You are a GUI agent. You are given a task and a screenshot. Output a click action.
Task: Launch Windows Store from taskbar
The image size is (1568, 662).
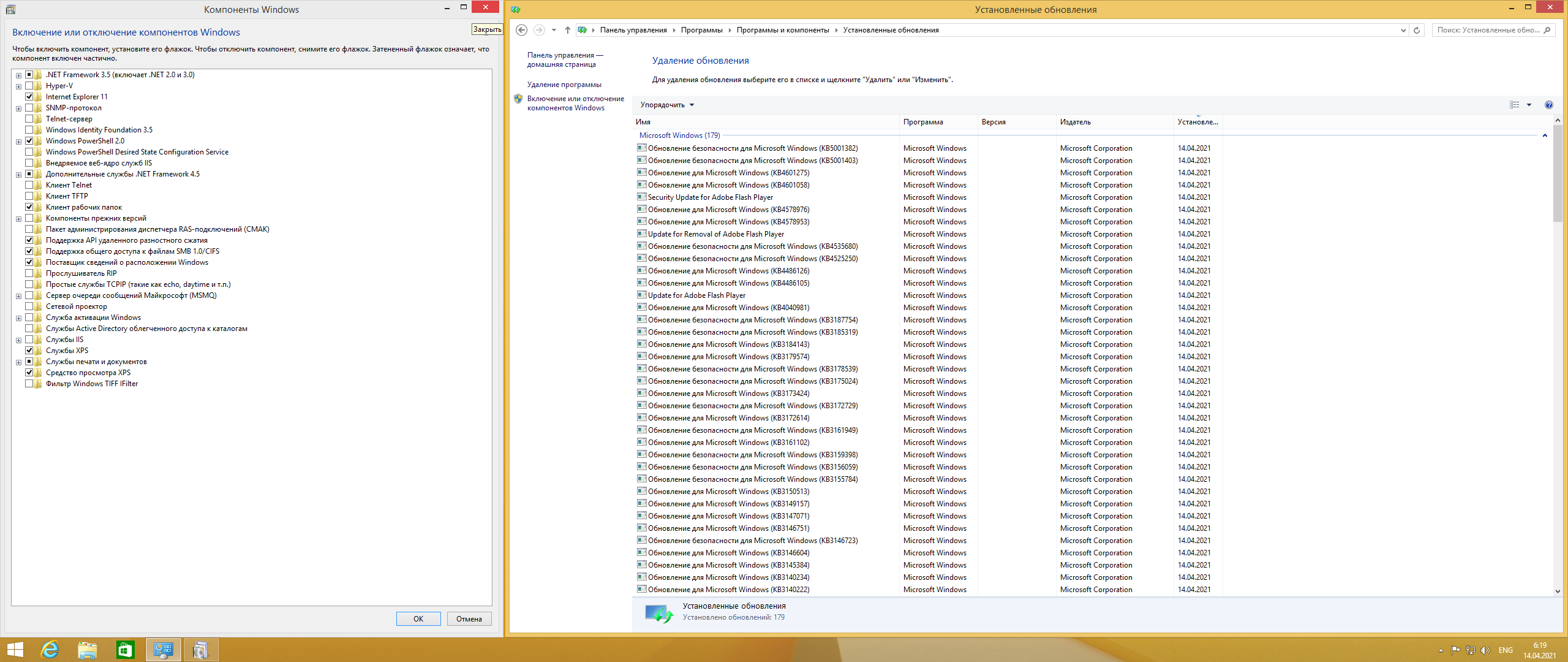(126, 650)
